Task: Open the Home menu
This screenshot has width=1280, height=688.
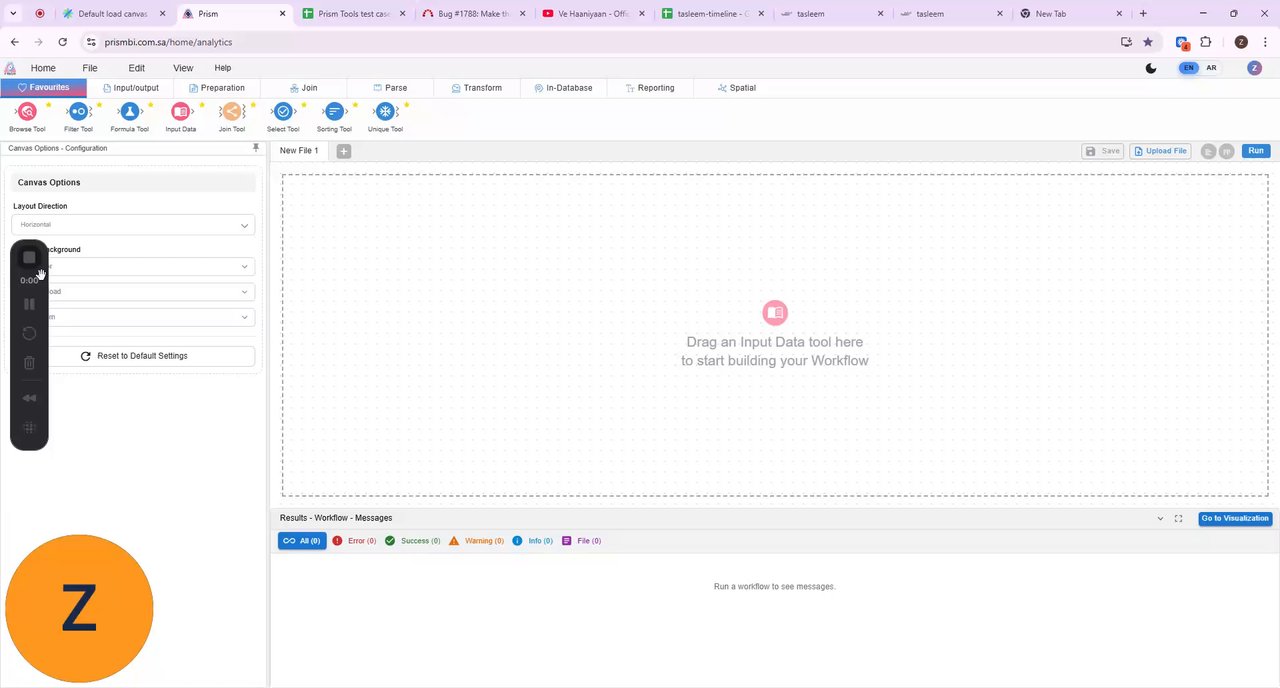Action: point(43,68)
